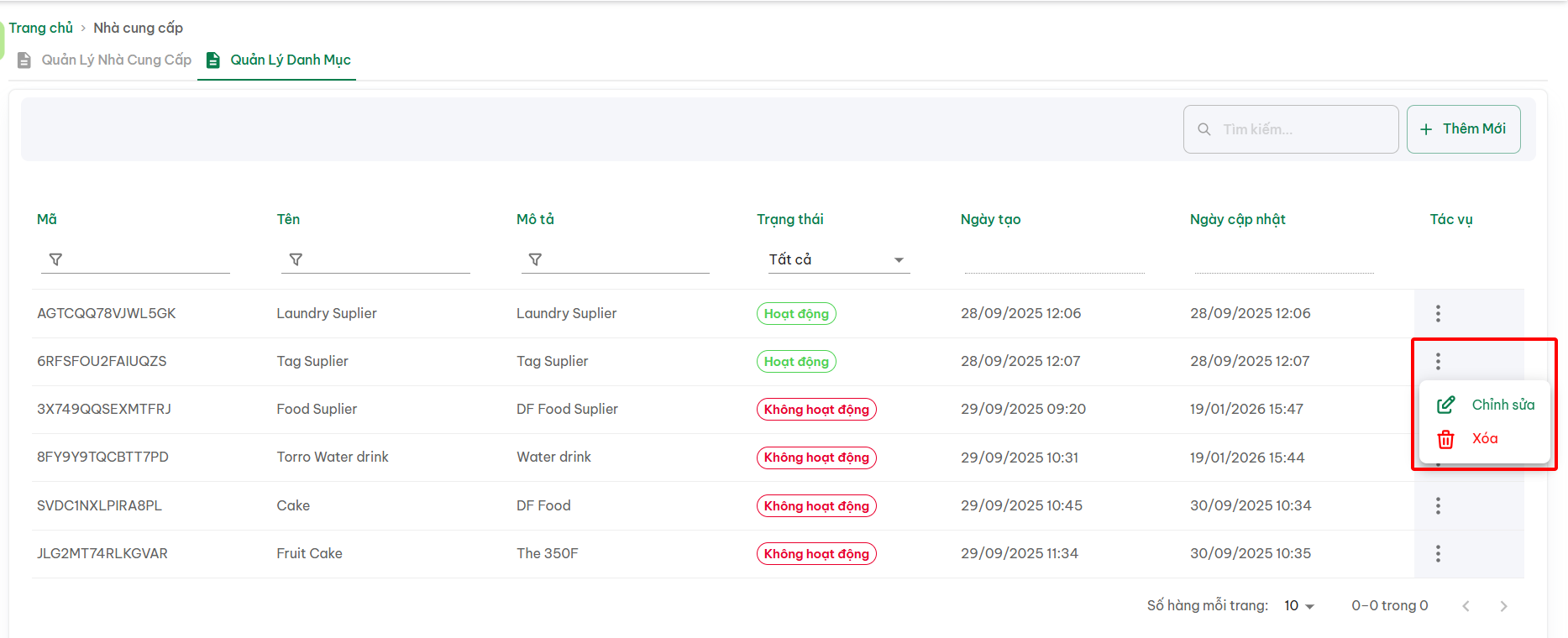Open the three-dot menu for Cake row
Image resolution: width=1568 pixels, height=638 pixels.
coord(1438,505)
